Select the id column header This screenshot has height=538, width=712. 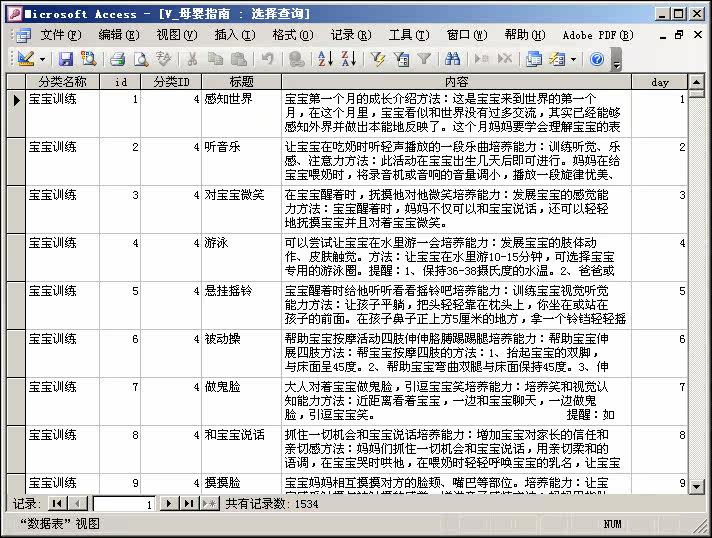(120, 82)
